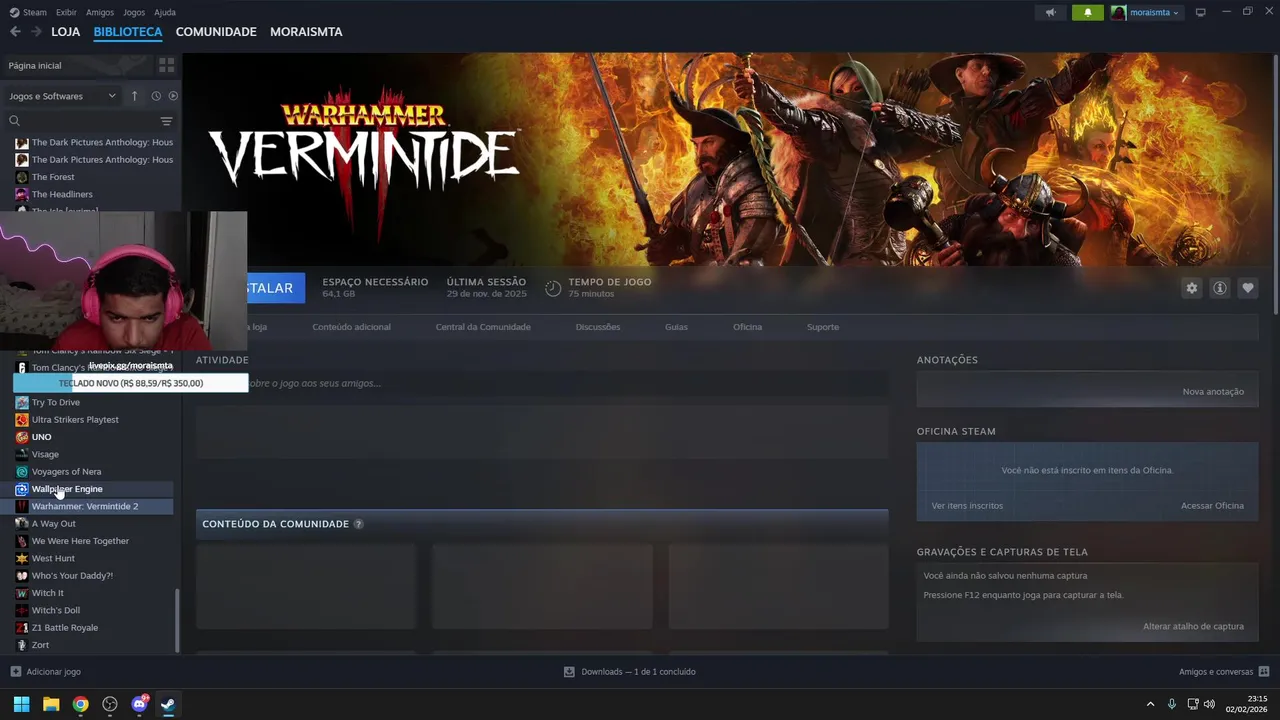Open the moraismta account dropdown
Viewport: 1280px width, 720px height.
coord(1146,12)
